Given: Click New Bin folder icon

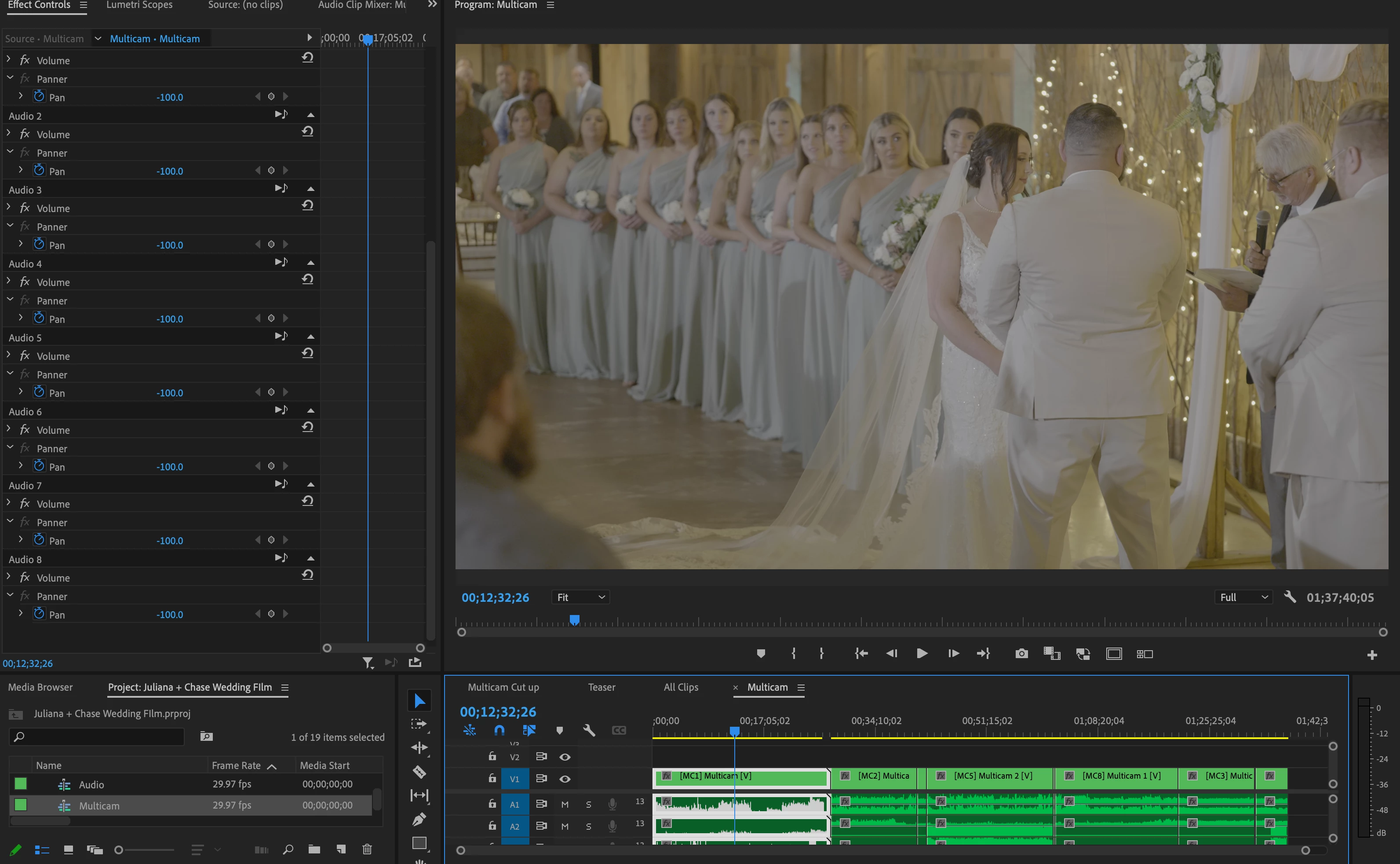Looking at the screenshot, I should pyautogui.click(x=314, y=849).
